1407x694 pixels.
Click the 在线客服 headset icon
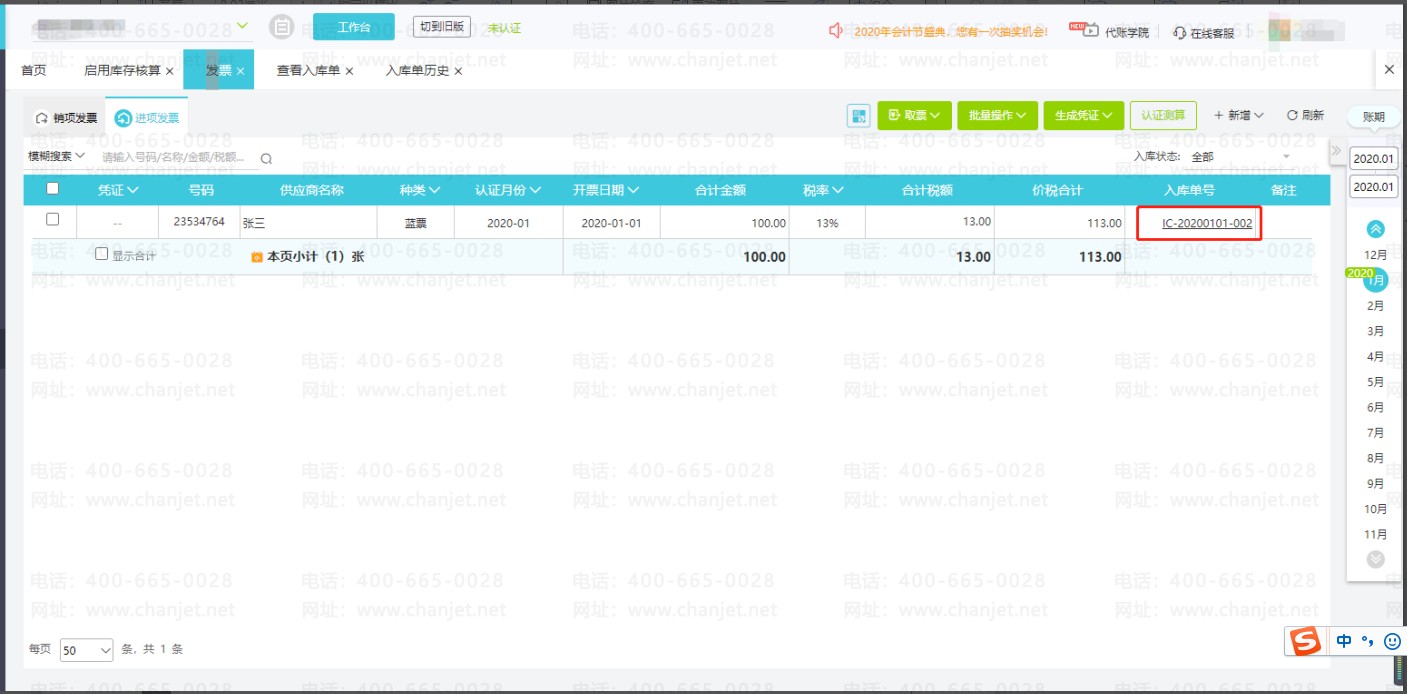point(1180,32)
